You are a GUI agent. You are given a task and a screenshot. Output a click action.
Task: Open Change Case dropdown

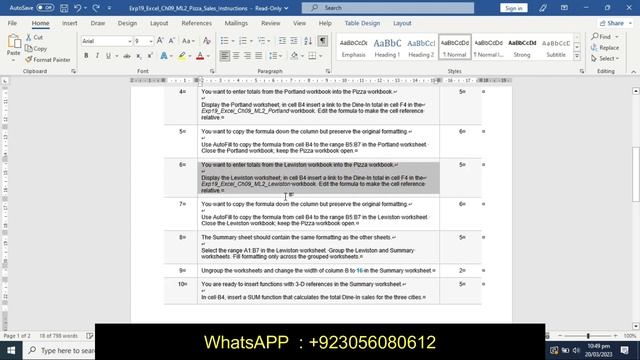[188, 41]
